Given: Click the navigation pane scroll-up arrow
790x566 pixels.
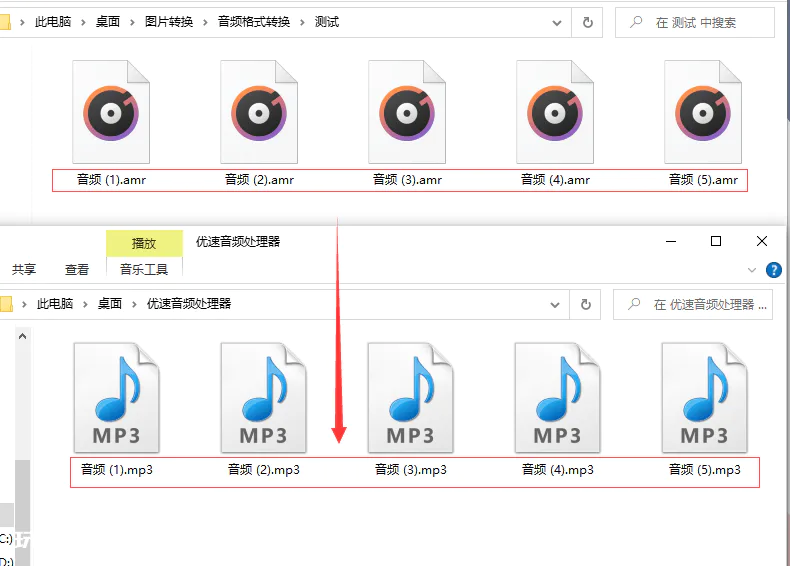Looking at the screenshot, I should 22,336.
